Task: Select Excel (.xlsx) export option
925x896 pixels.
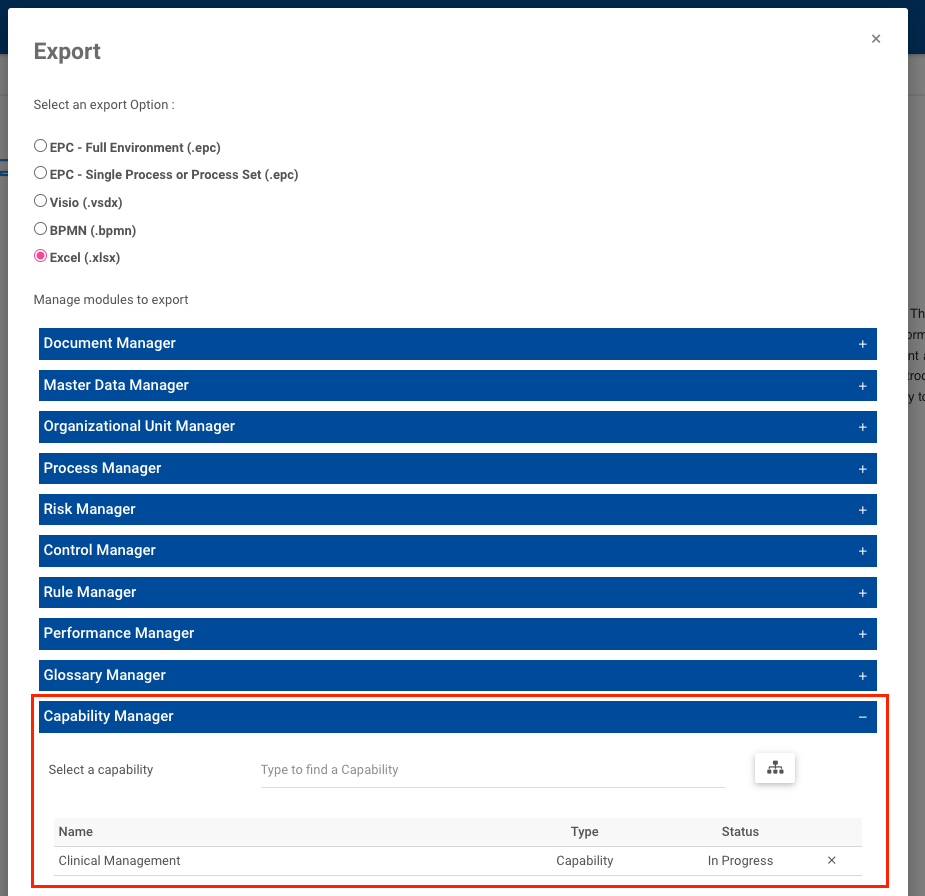Action: (x=40, y=256)
